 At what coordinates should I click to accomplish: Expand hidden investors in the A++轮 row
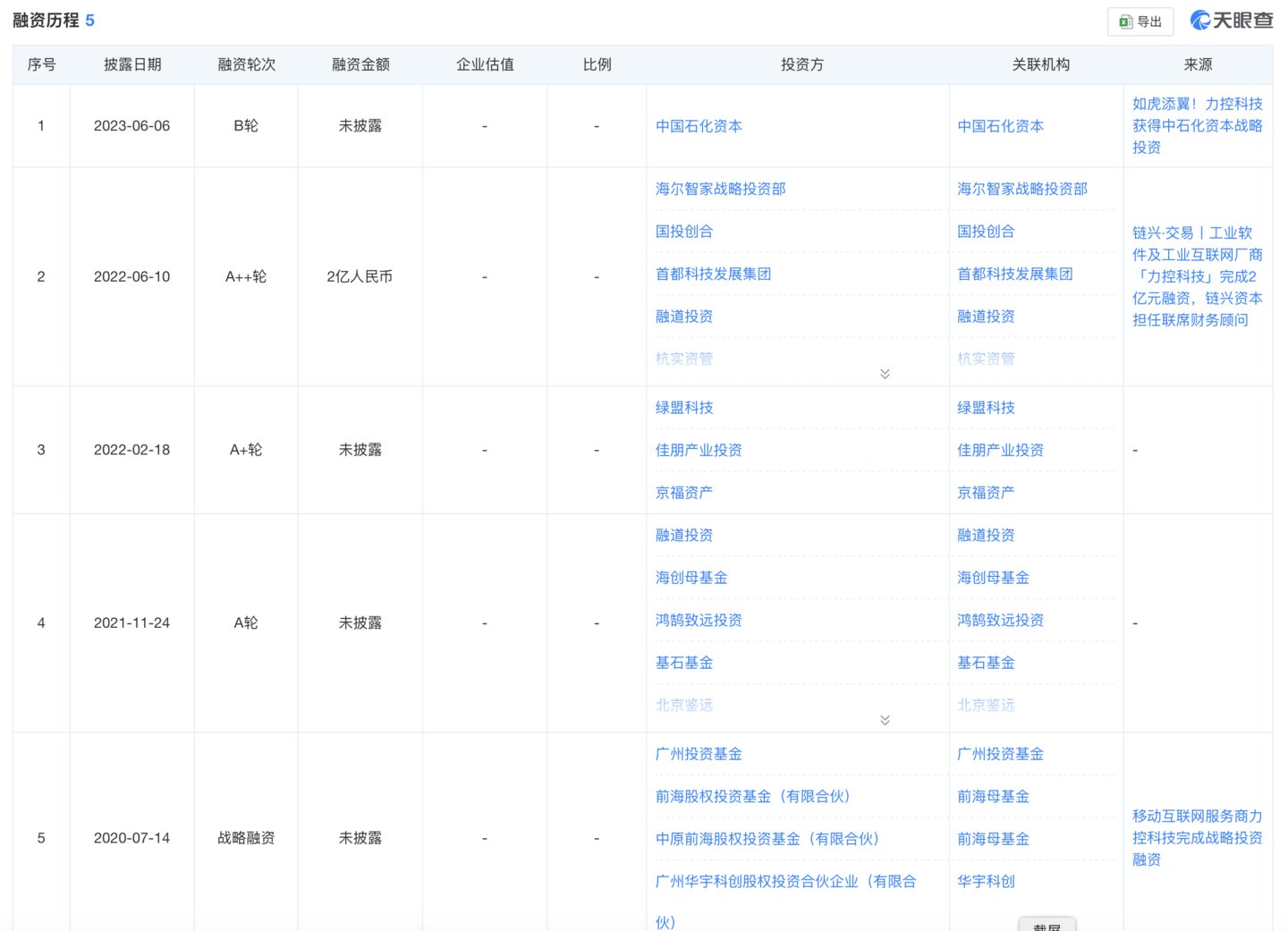(885, 373)
